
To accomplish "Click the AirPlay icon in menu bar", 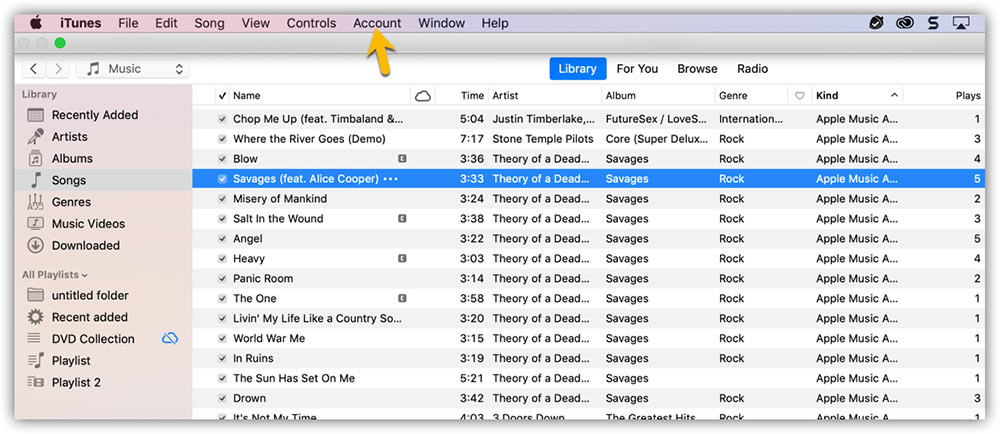I will click(x=962, y=23).
